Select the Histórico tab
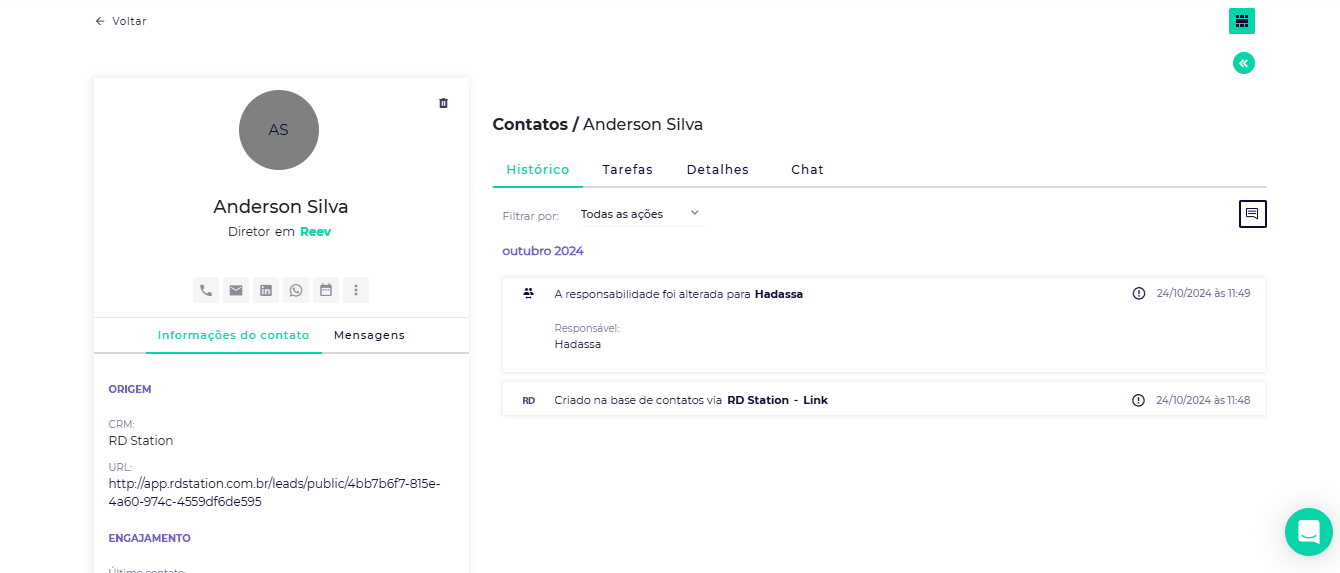Viewport: 1340px width, 573px height. 538,170
